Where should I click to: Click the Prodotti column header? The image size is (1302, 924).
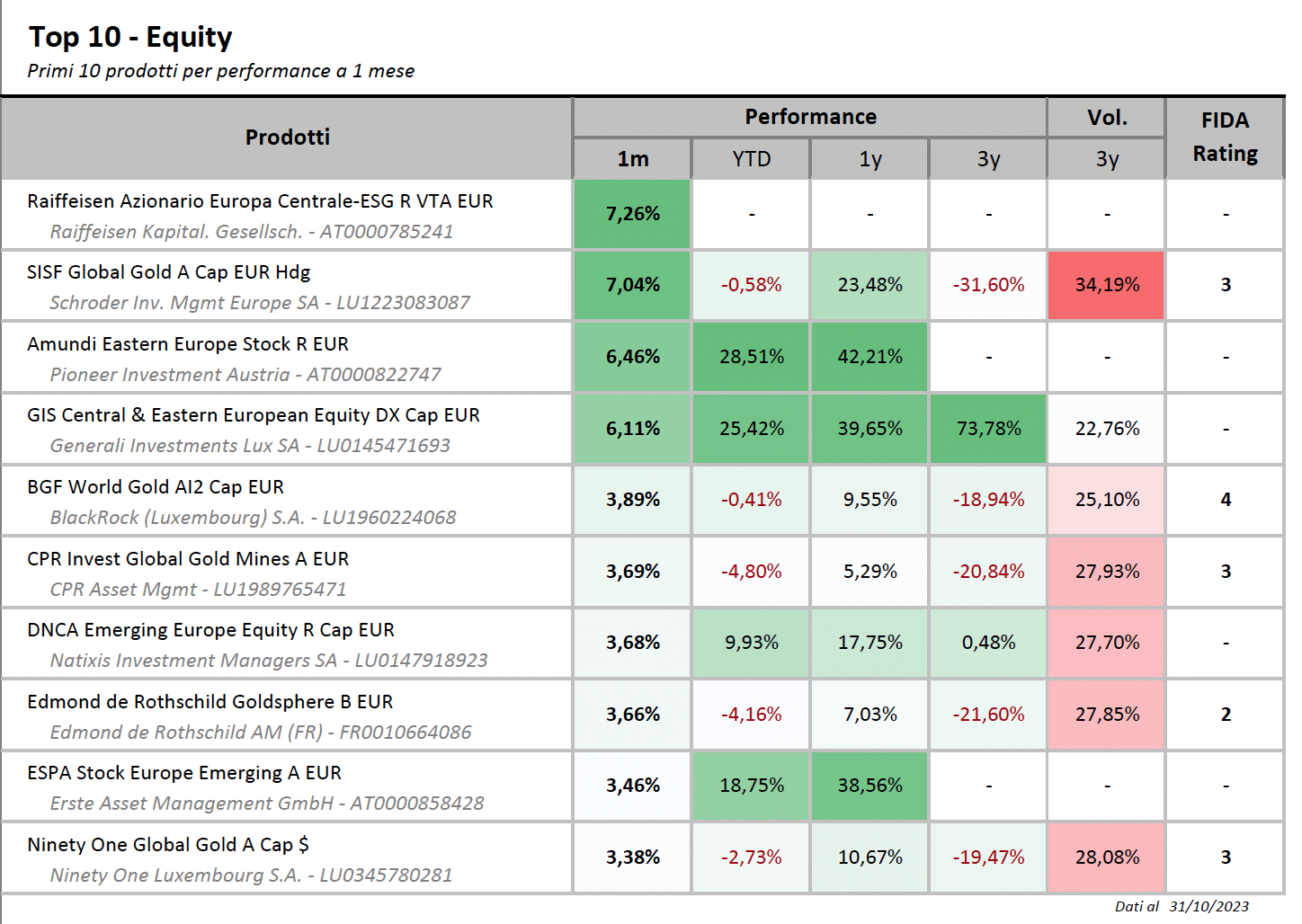tap(287, 138)
